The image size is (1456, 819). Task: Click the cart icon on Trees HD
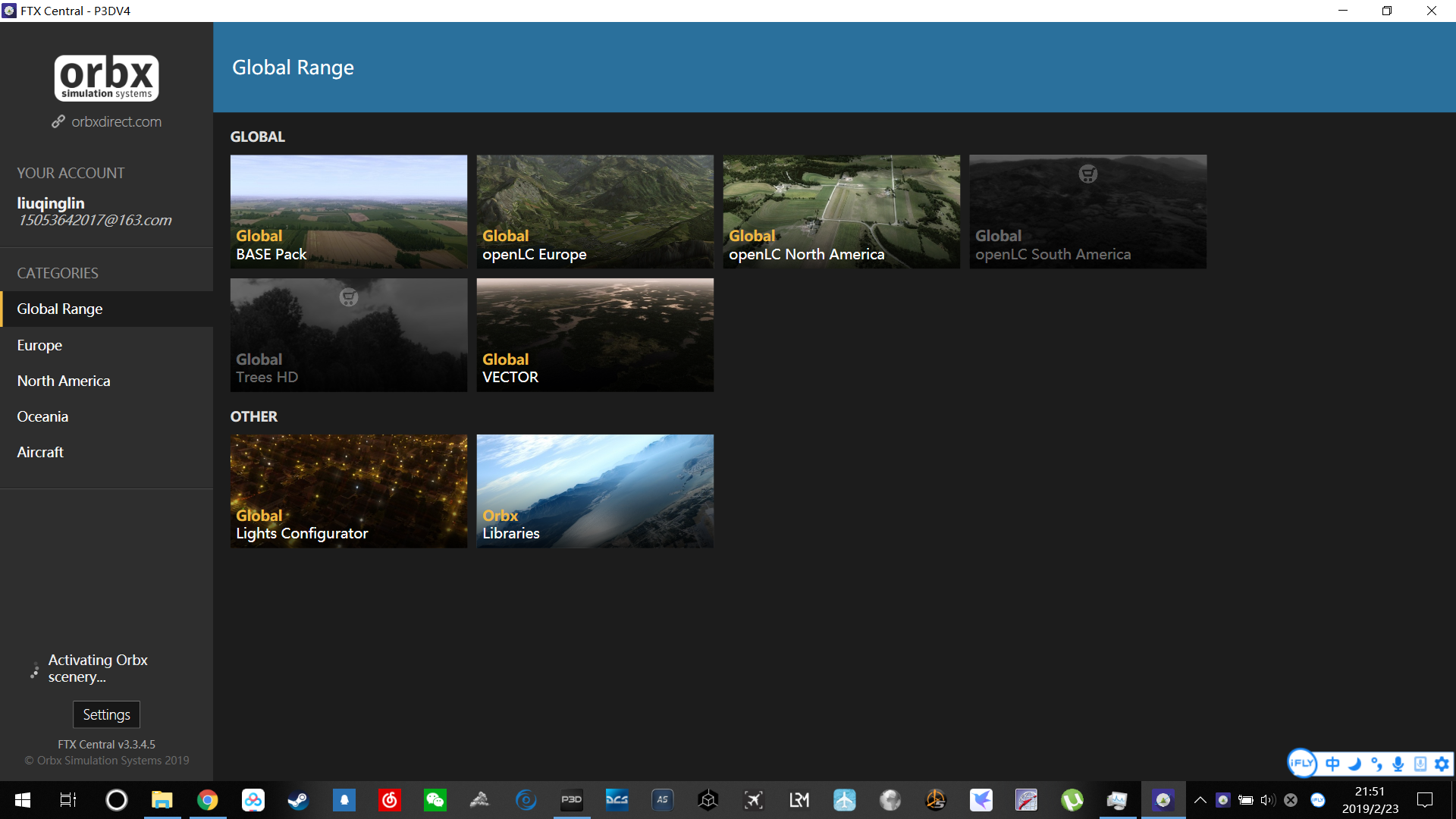coord(349,297)
